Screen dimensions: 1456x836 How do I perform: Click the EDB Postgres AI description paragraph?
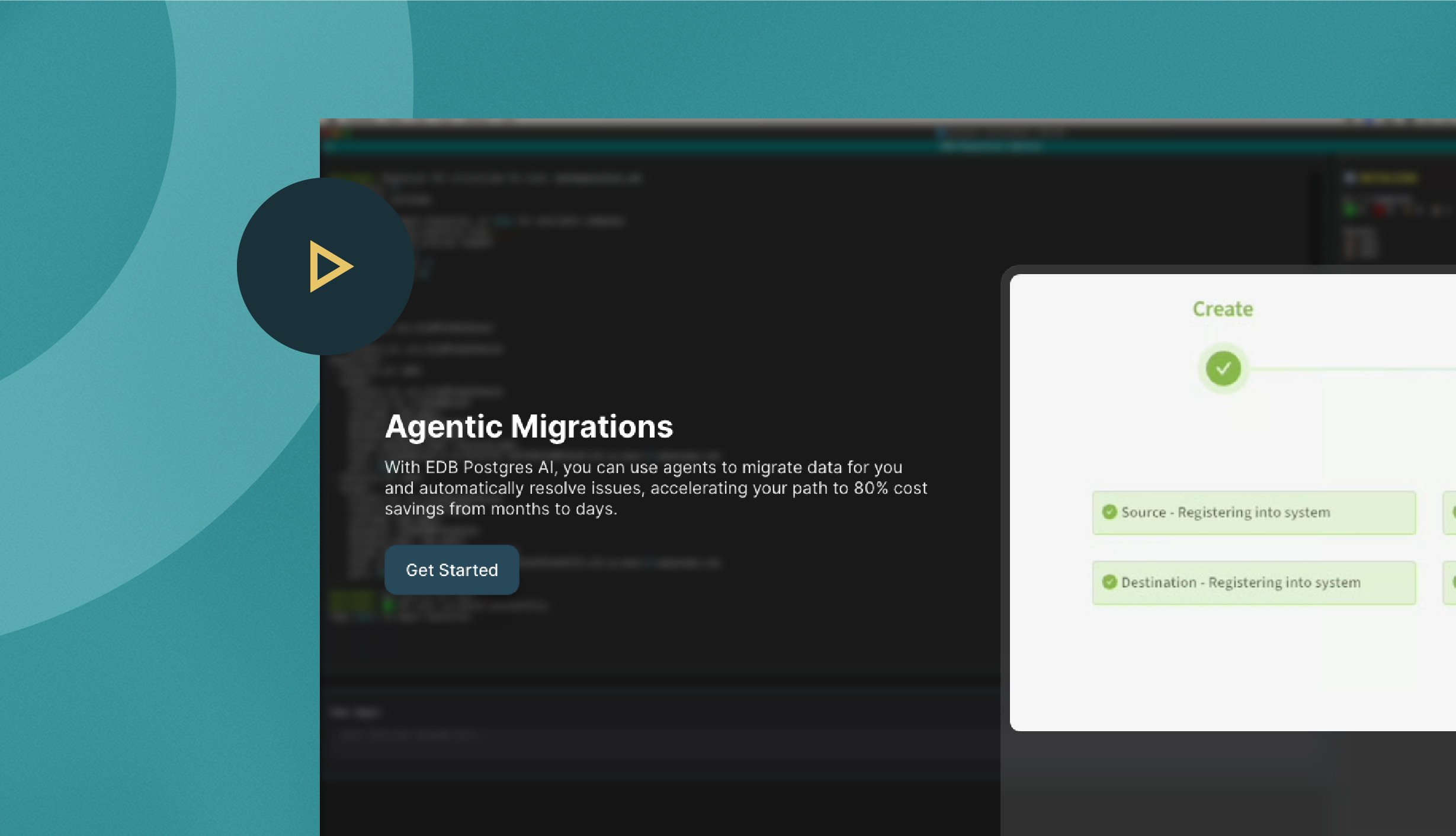(x=655, y=488)
